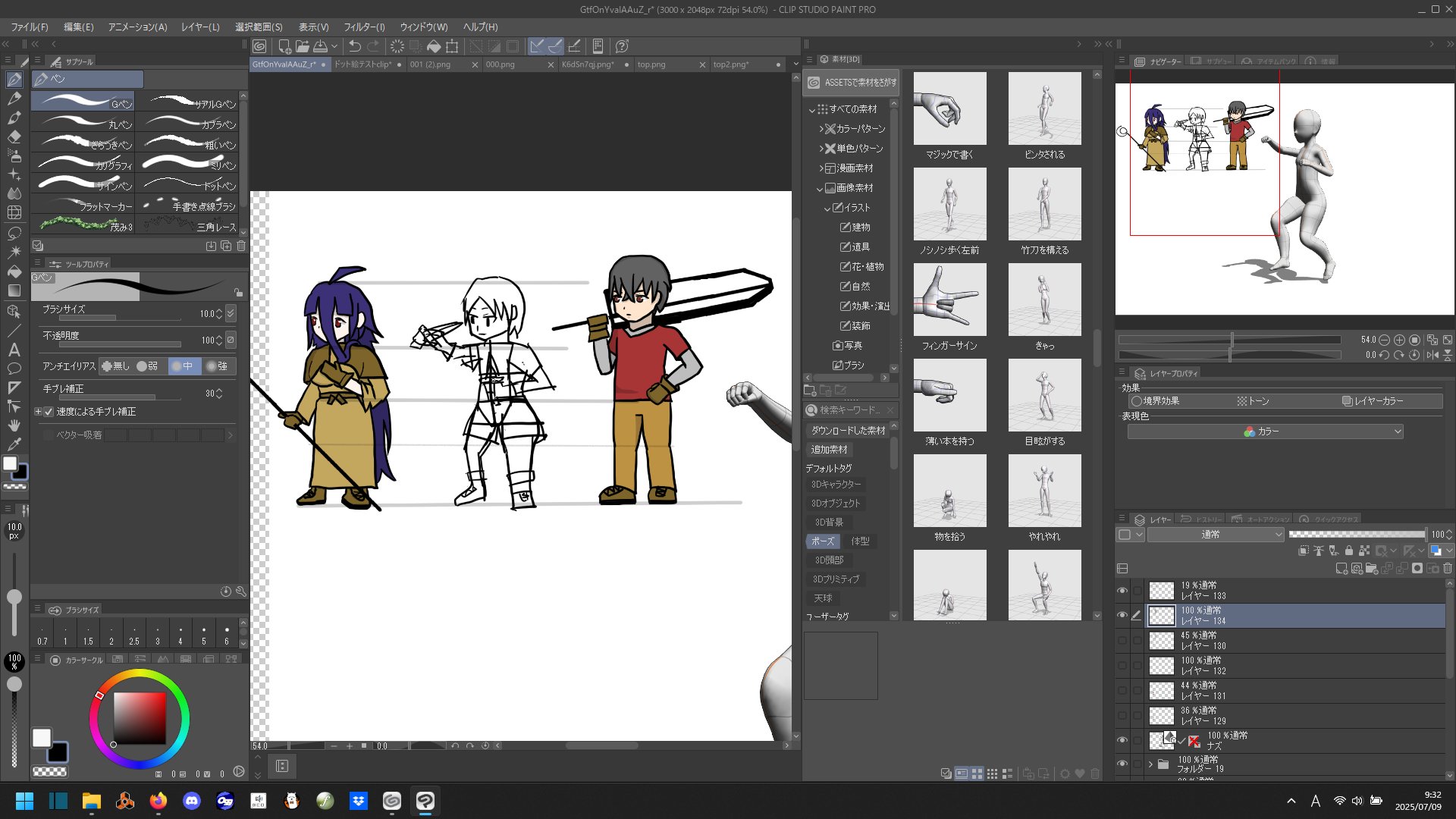Toggle 速度による手ブレ補正 checkbox
Image resolution: width=1456 pixels, height=819 pixels.
[49, 412]
